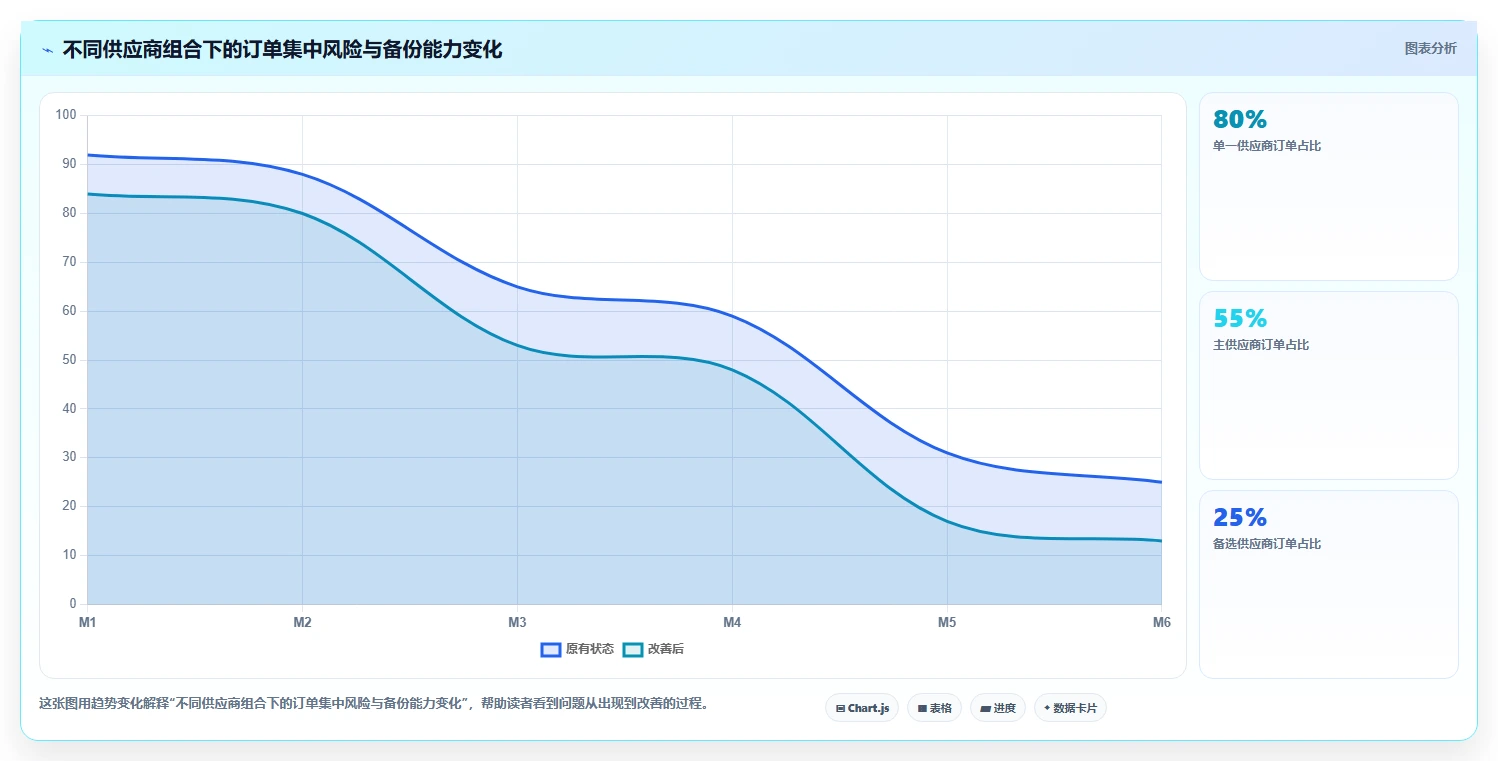The width and height of the screenshot is (1498, 761).
Task: Click the 备选供应商订单占比 card label
Action: [x=1267, y=544]
